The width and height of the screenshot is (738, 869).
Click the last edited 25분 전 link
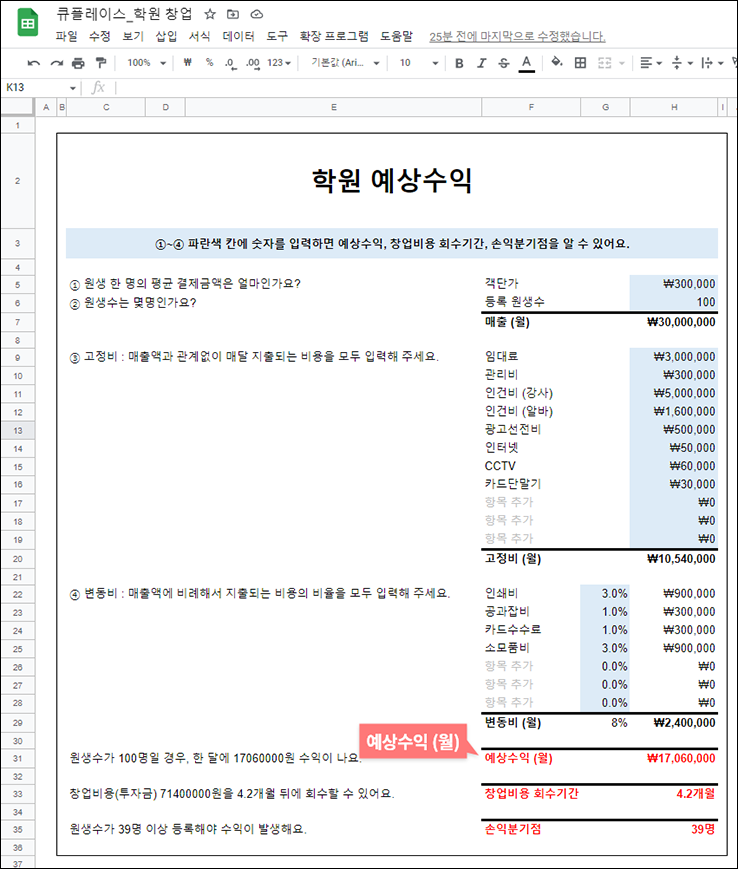click(x=517, y=36)
